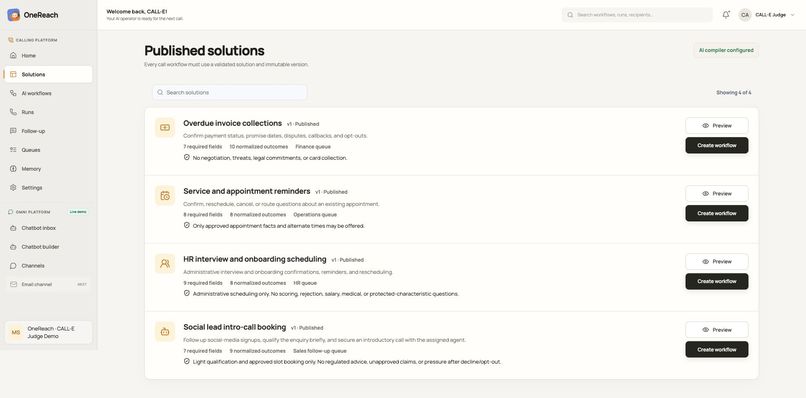Click the Live demo badge

[78, 212]
